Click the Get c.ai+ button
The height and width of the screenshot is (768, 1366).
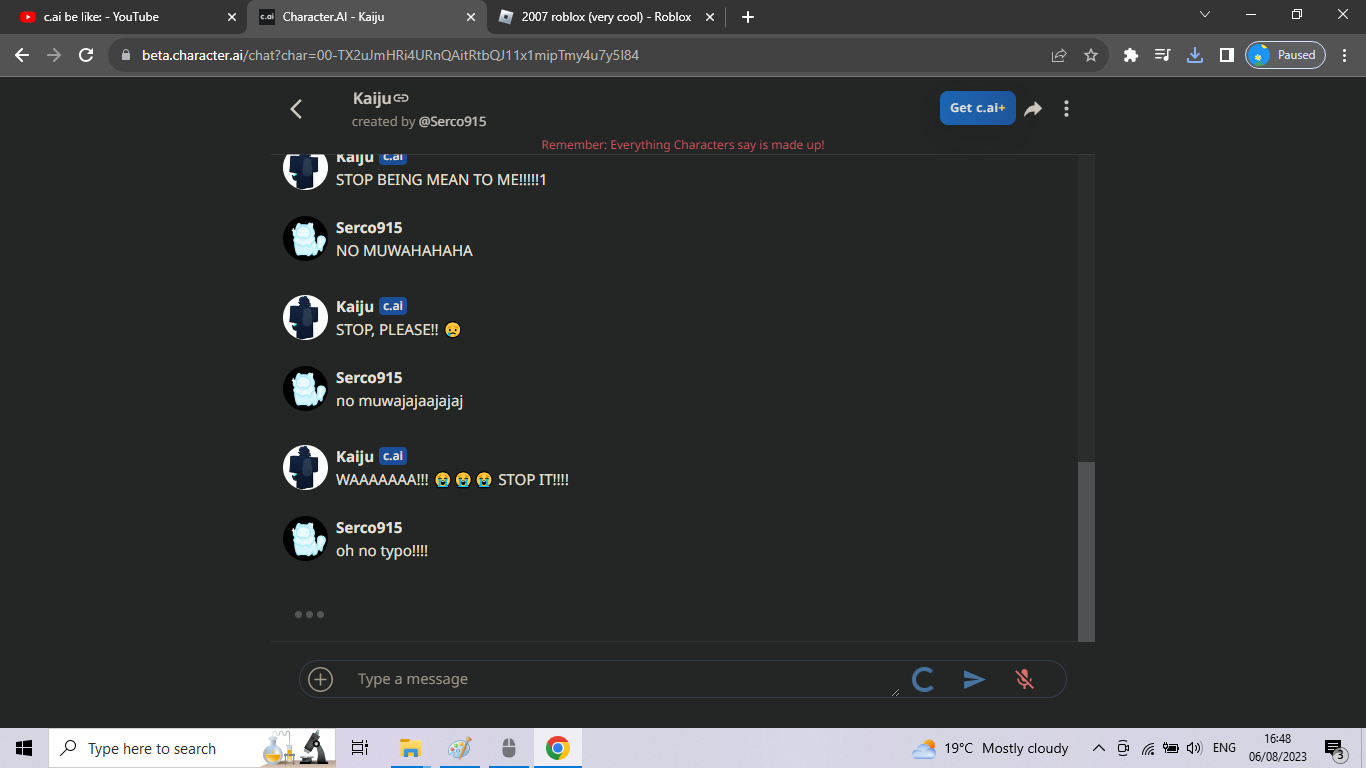977,108
